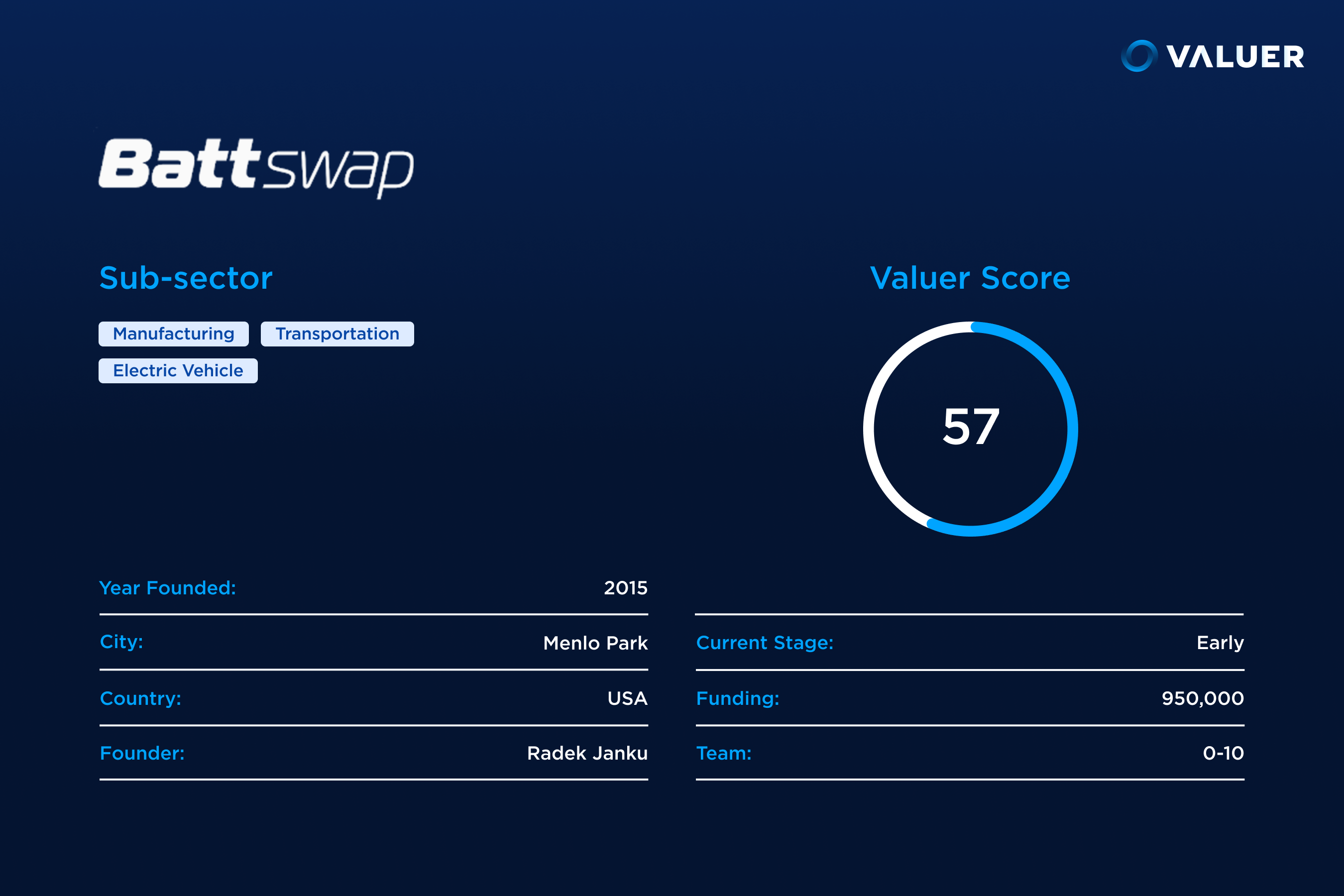The width and height of the screenshot is (1344, 896).
Task: Click the VALUER brand name text
Action: coord(1235,57)
